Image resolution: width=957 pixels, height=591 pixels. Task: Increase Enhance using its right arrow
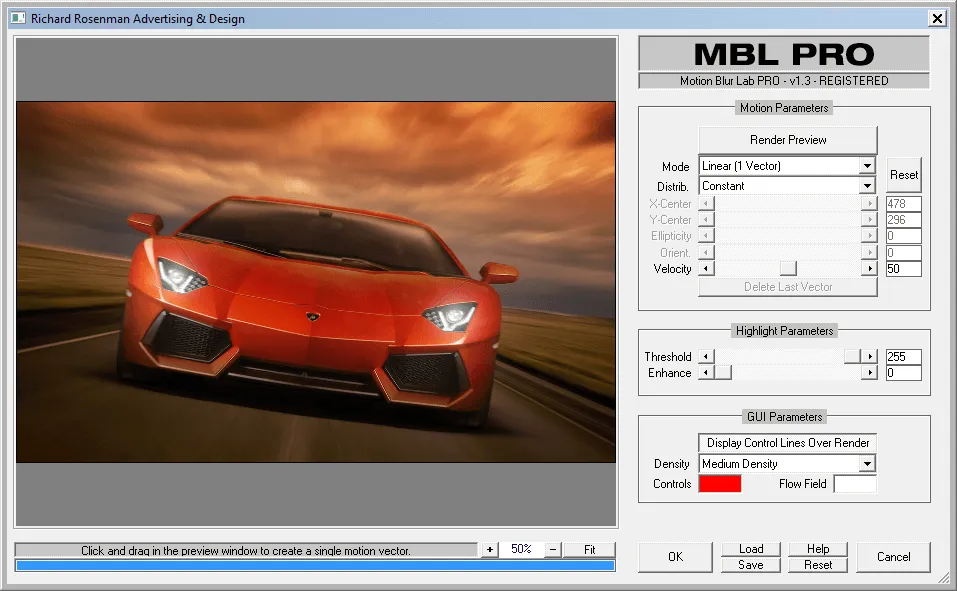point(869,372)
